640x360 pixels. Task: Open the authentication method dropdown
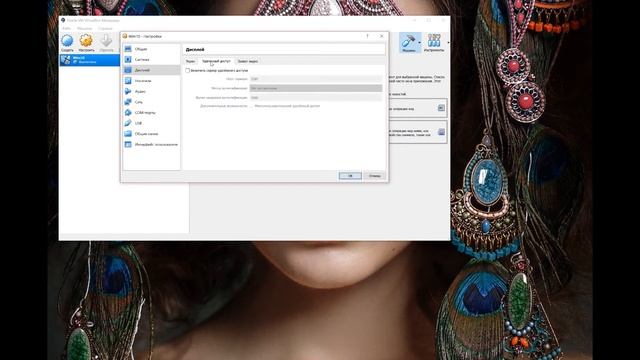coord(316,88)
